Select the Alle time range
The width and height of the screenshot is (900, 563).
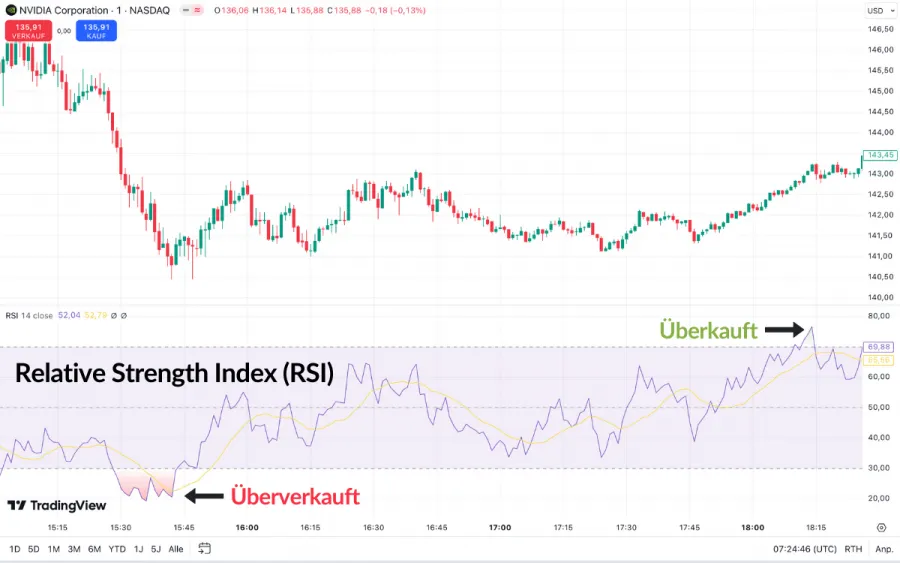[176, 549]
